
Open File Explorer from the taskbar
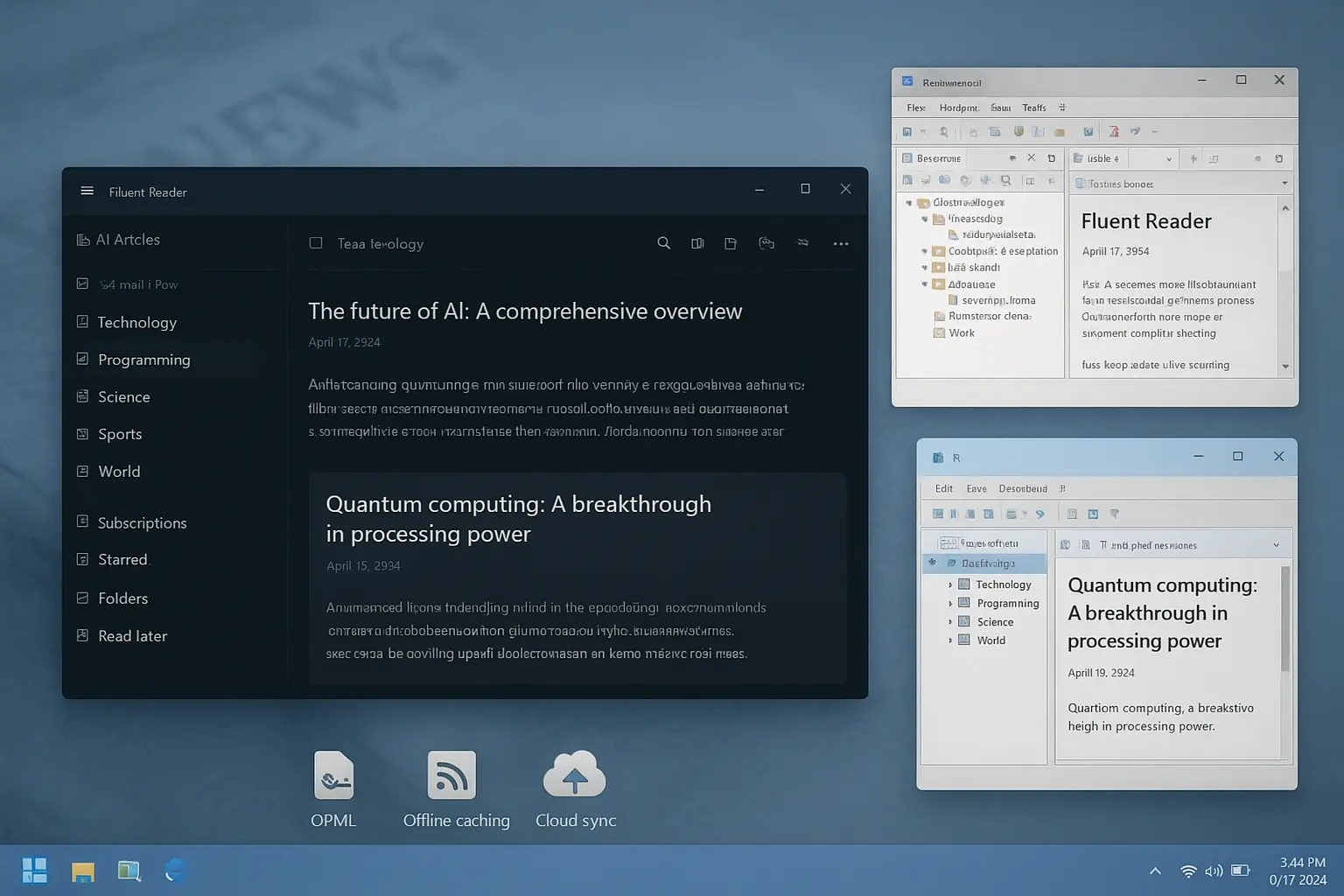(83, 871)
